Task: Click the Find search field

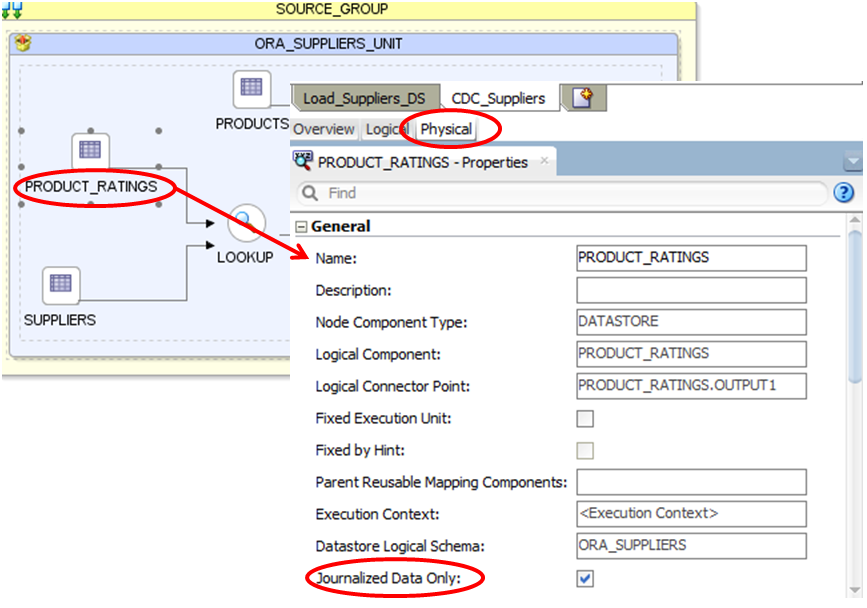Action: (x=563, y=193)
